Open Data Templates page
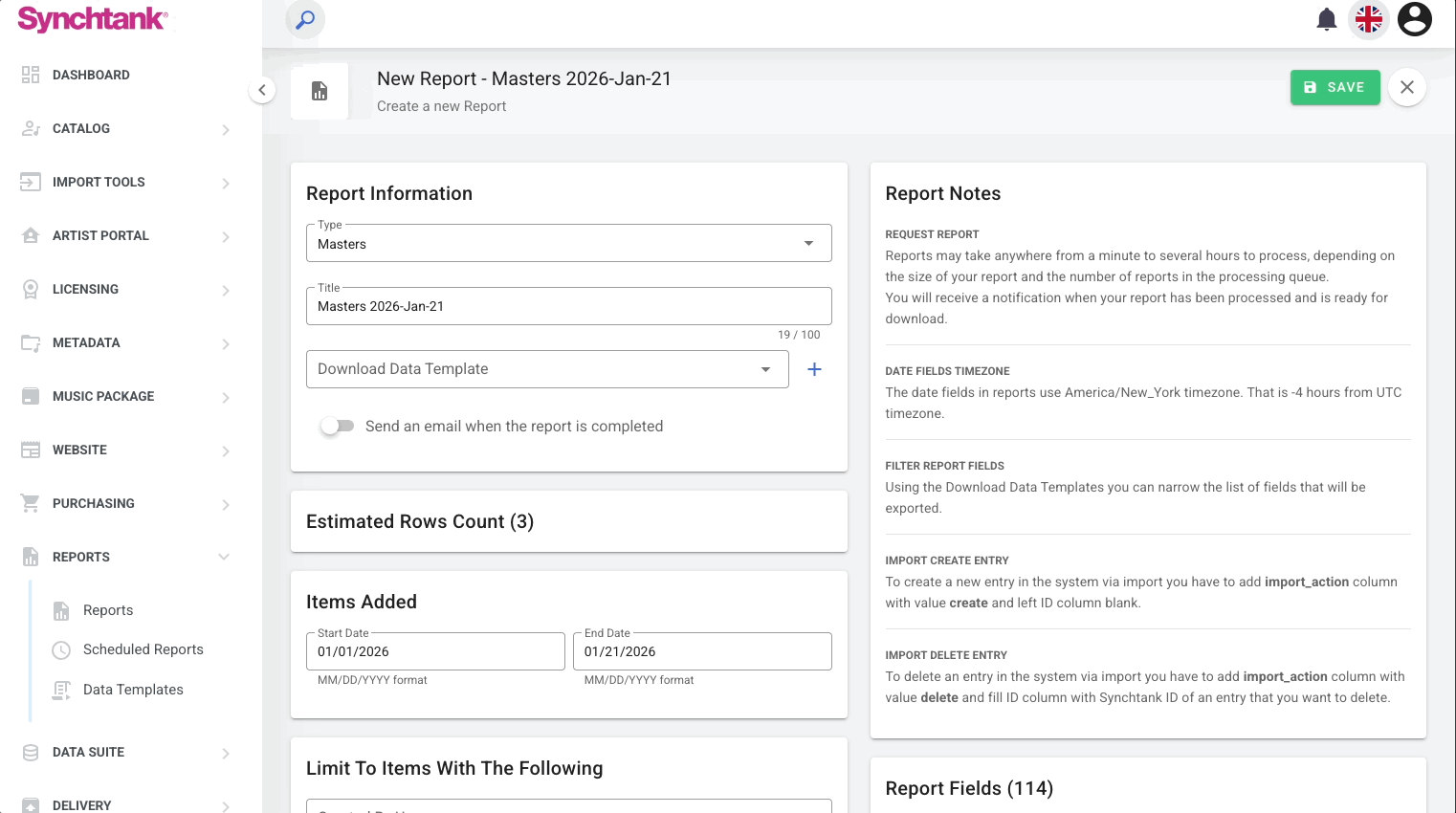This screenshot has height=813, width=1456. [133, 690]
